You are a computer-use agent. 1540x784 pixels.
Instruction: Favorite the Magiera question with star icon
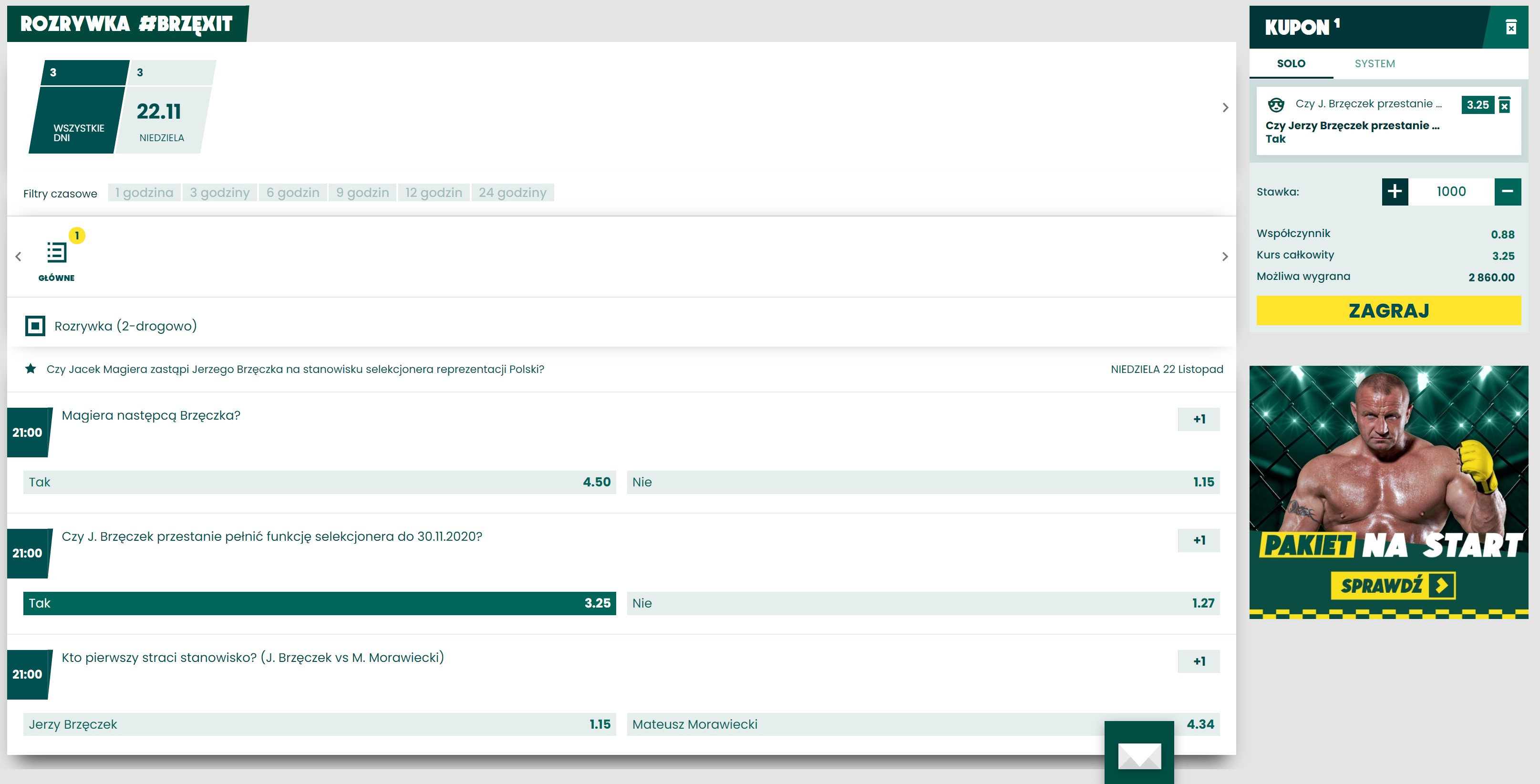(x=31, y=369)
